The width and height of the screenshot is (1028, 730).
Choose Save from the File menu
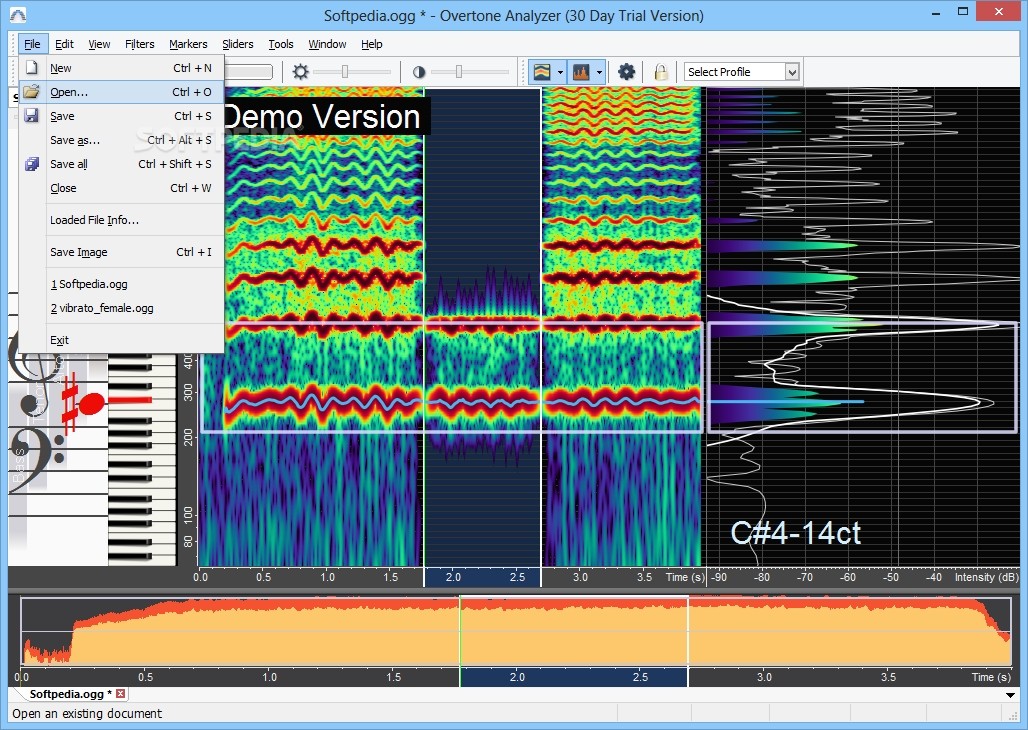(122, 116)
